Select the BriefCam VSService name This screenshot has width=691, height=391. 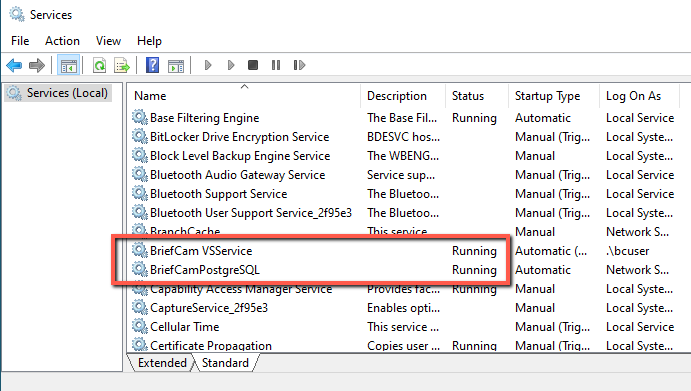(x=201, y=250)
